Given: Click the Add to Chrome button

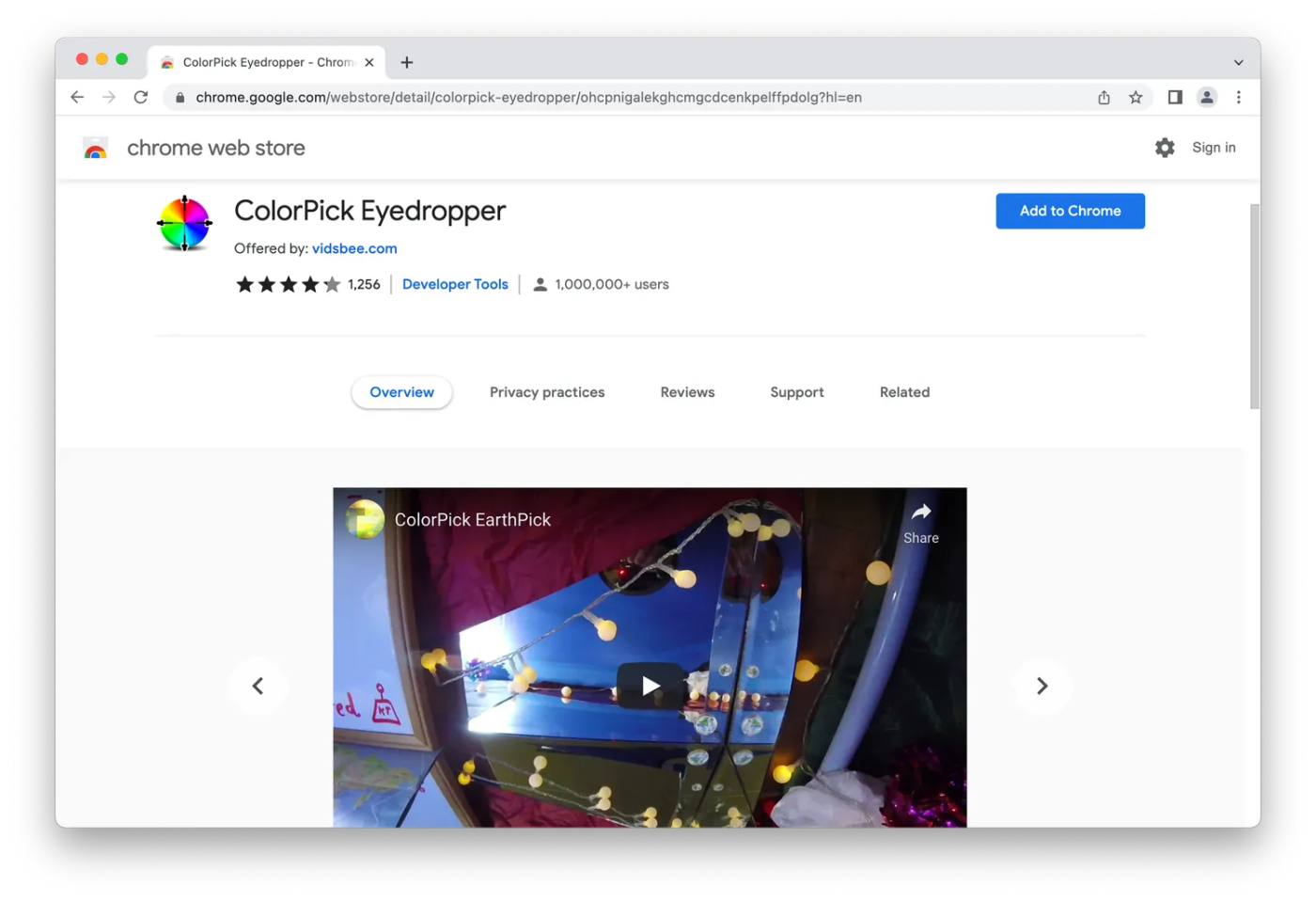Looking at the screenshot, I should tap(1070, 211).
